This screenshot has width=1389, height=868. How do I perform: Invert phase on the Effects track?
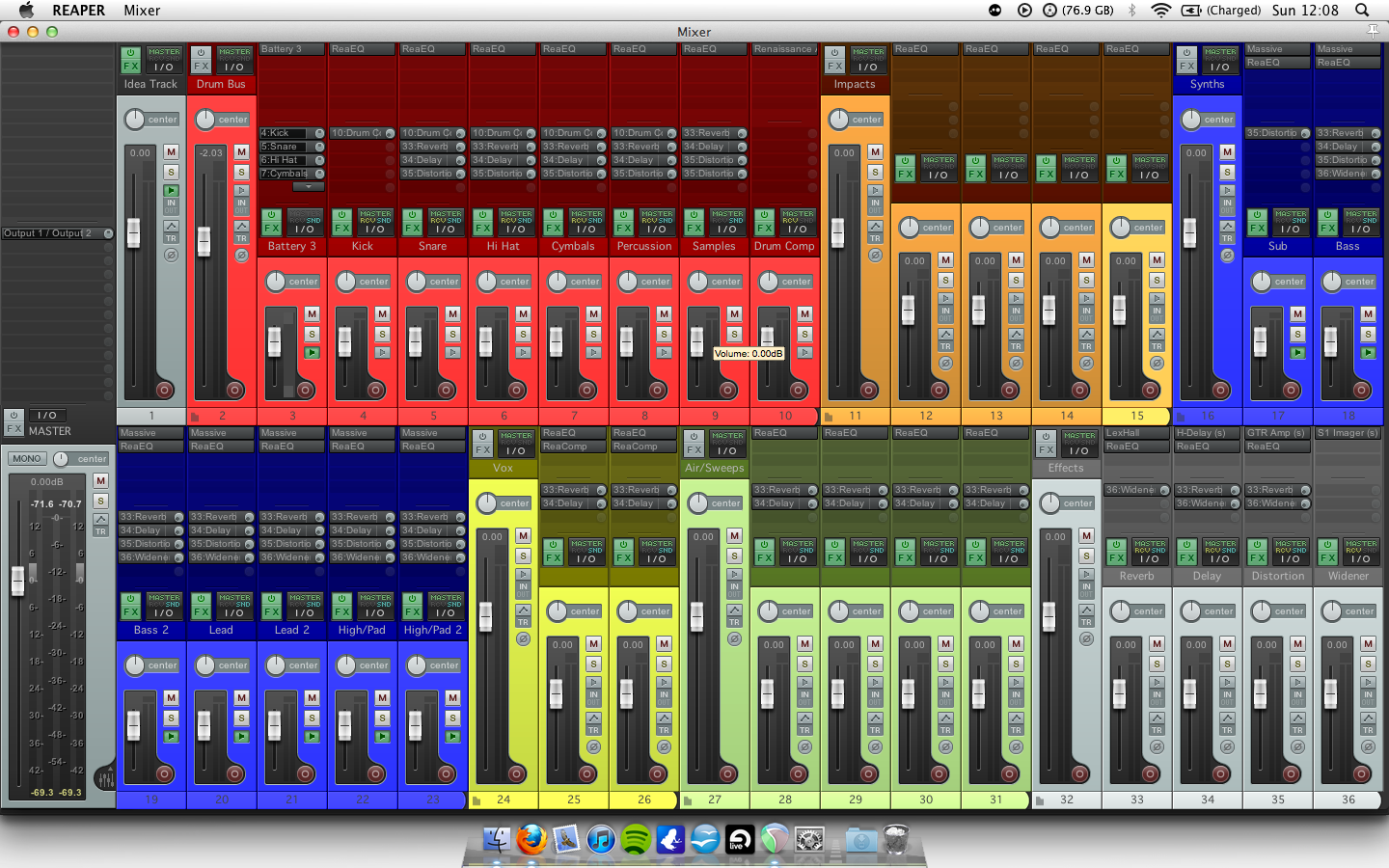[1086, 638]
